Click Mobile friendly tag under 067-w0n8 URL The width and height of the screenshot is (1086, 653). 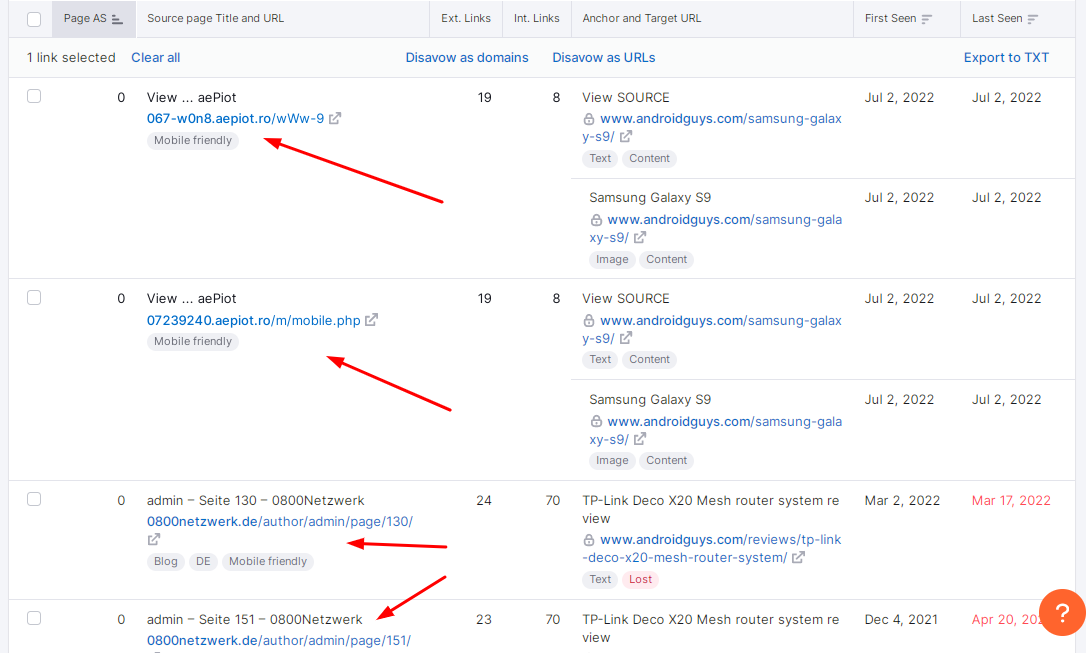(x=193, y=141)
